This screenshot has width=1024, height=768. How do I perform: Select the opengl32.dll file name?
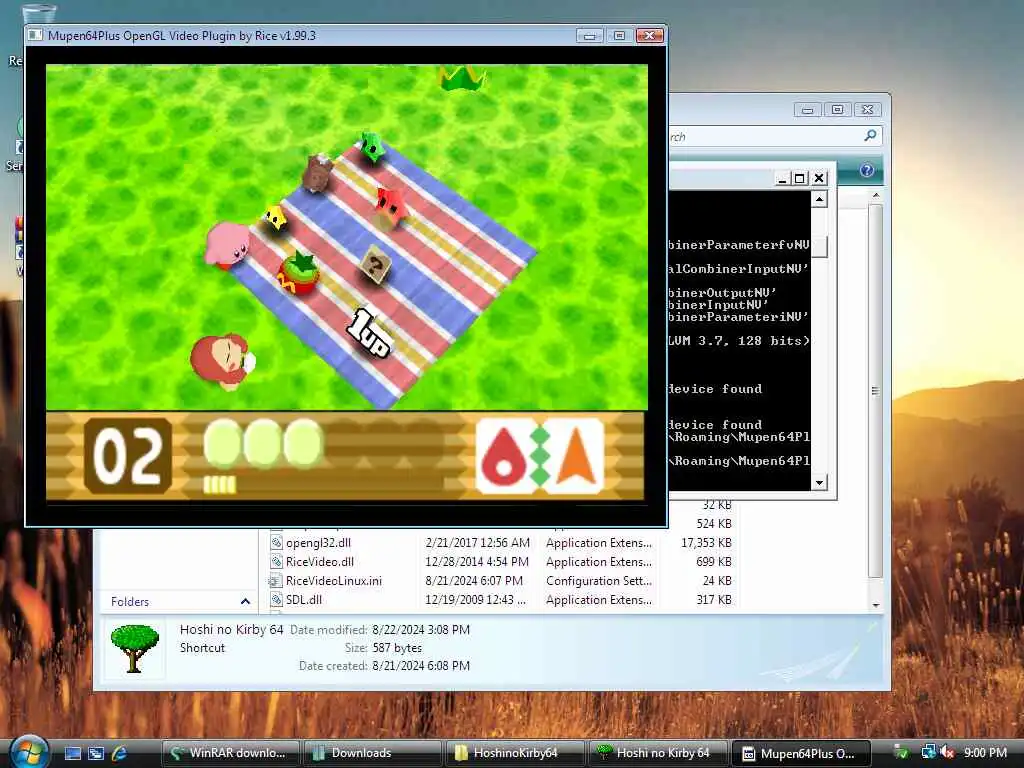point(318,543)
